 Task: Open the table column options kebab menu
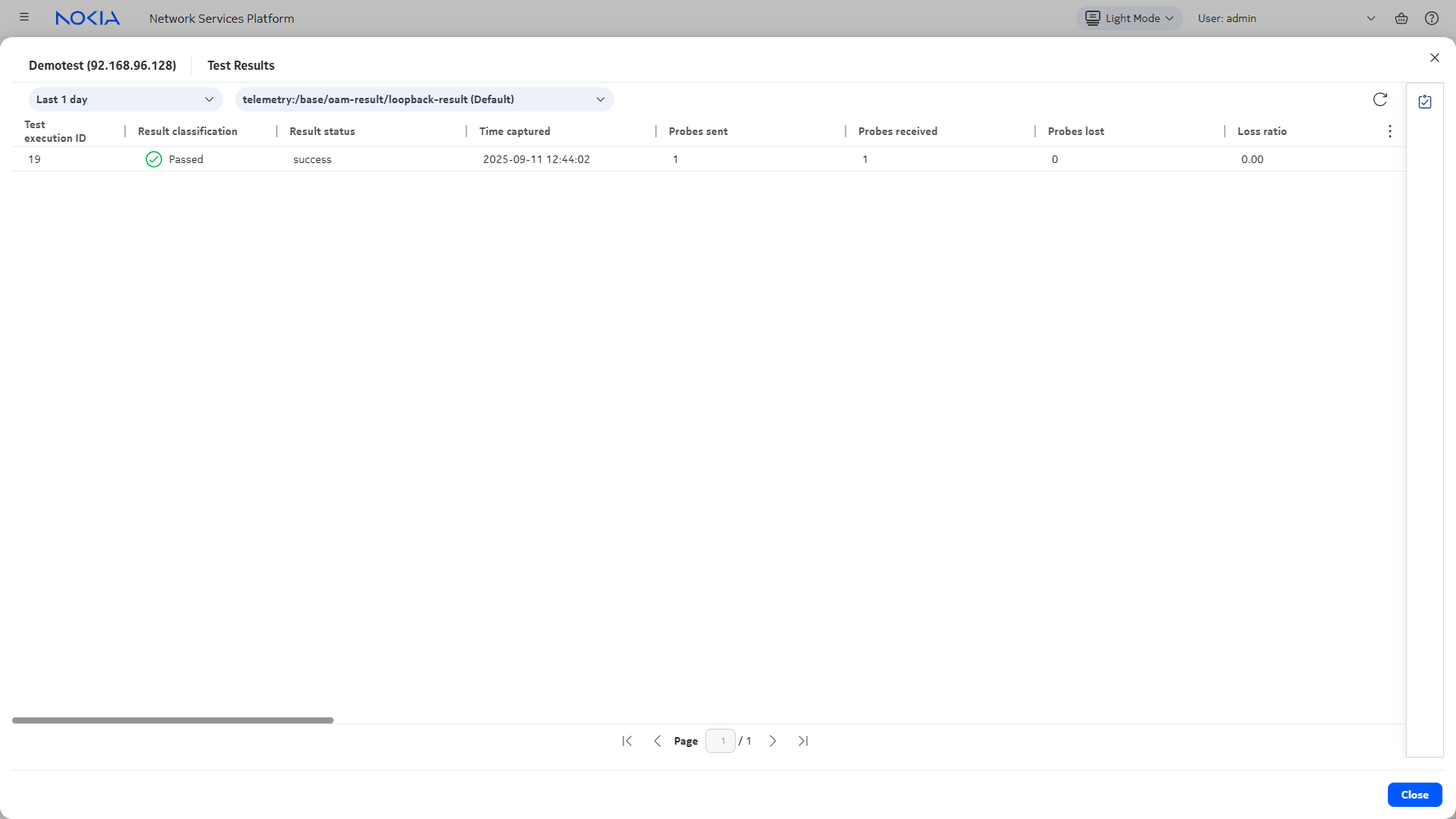point(1389,131)
